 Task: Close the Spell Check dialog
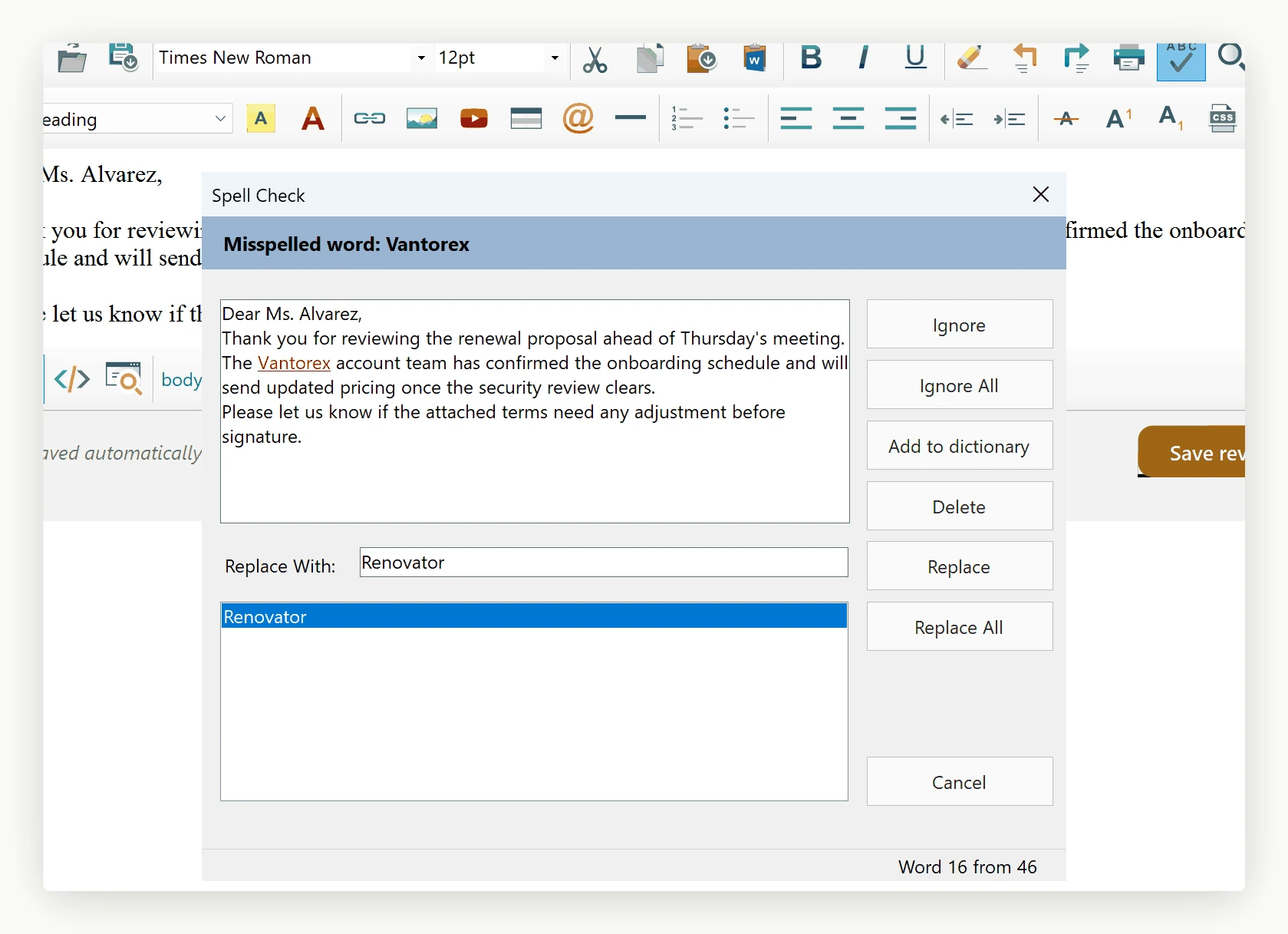[1040, 195]
